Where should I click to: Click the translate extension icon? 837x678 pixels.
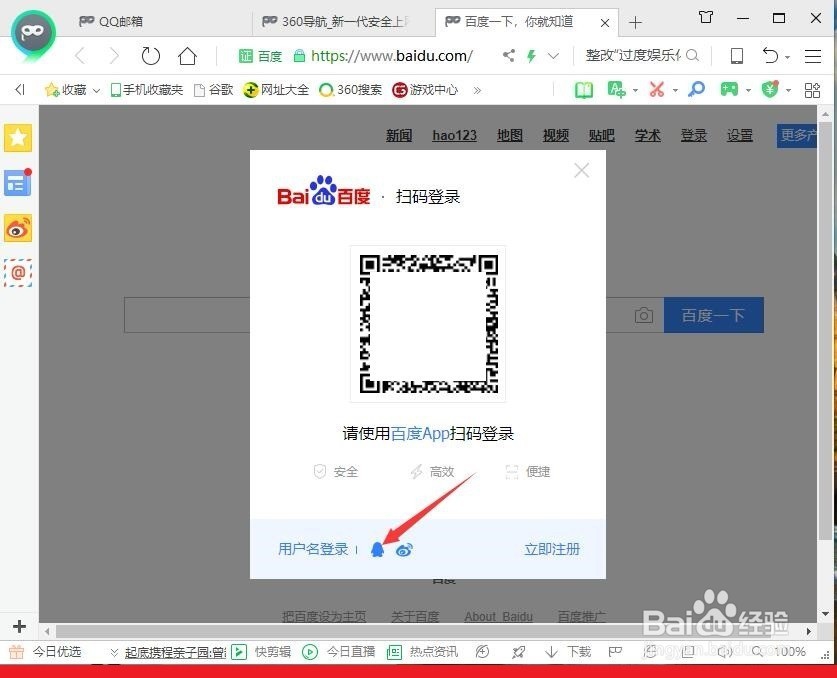click(616, 89)
